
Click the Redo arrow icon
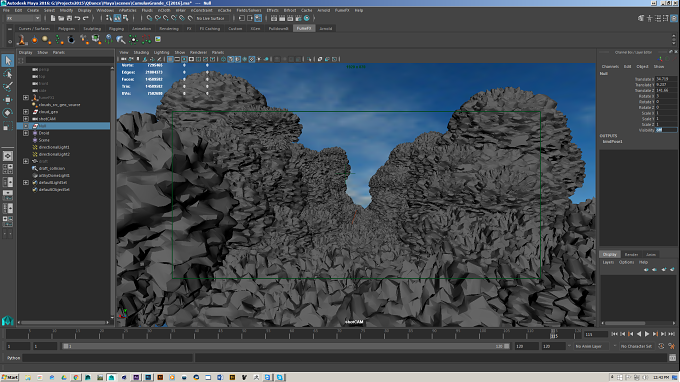click(x=85, y=18)
